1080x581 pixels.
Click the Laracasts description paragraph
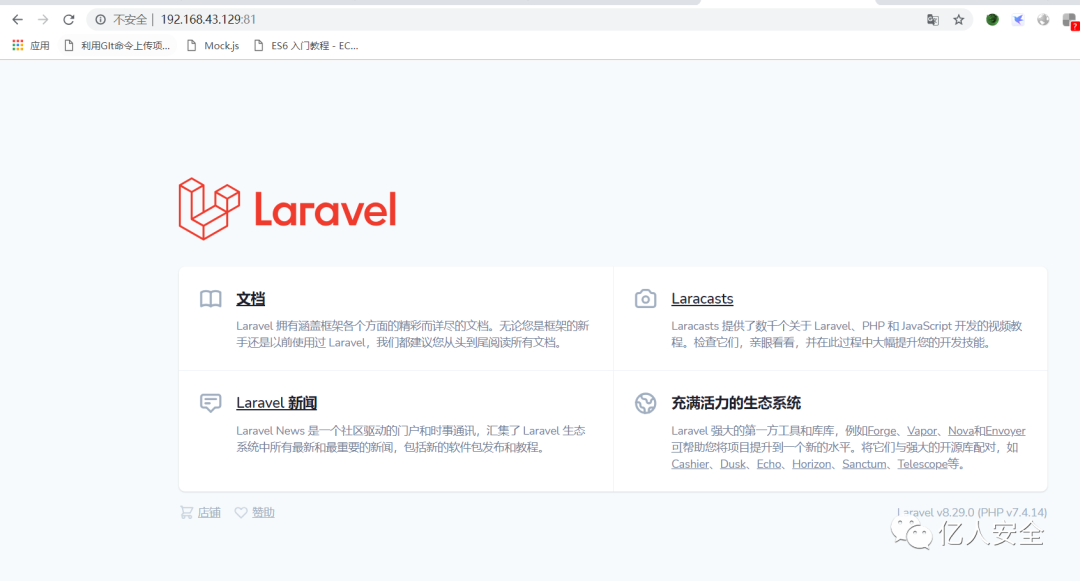(x=847, y=334)
